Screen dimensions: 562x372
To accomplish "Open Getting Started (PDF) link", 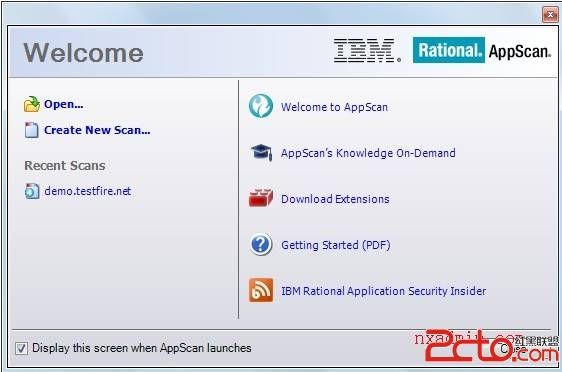I will (x=336, y=245).
